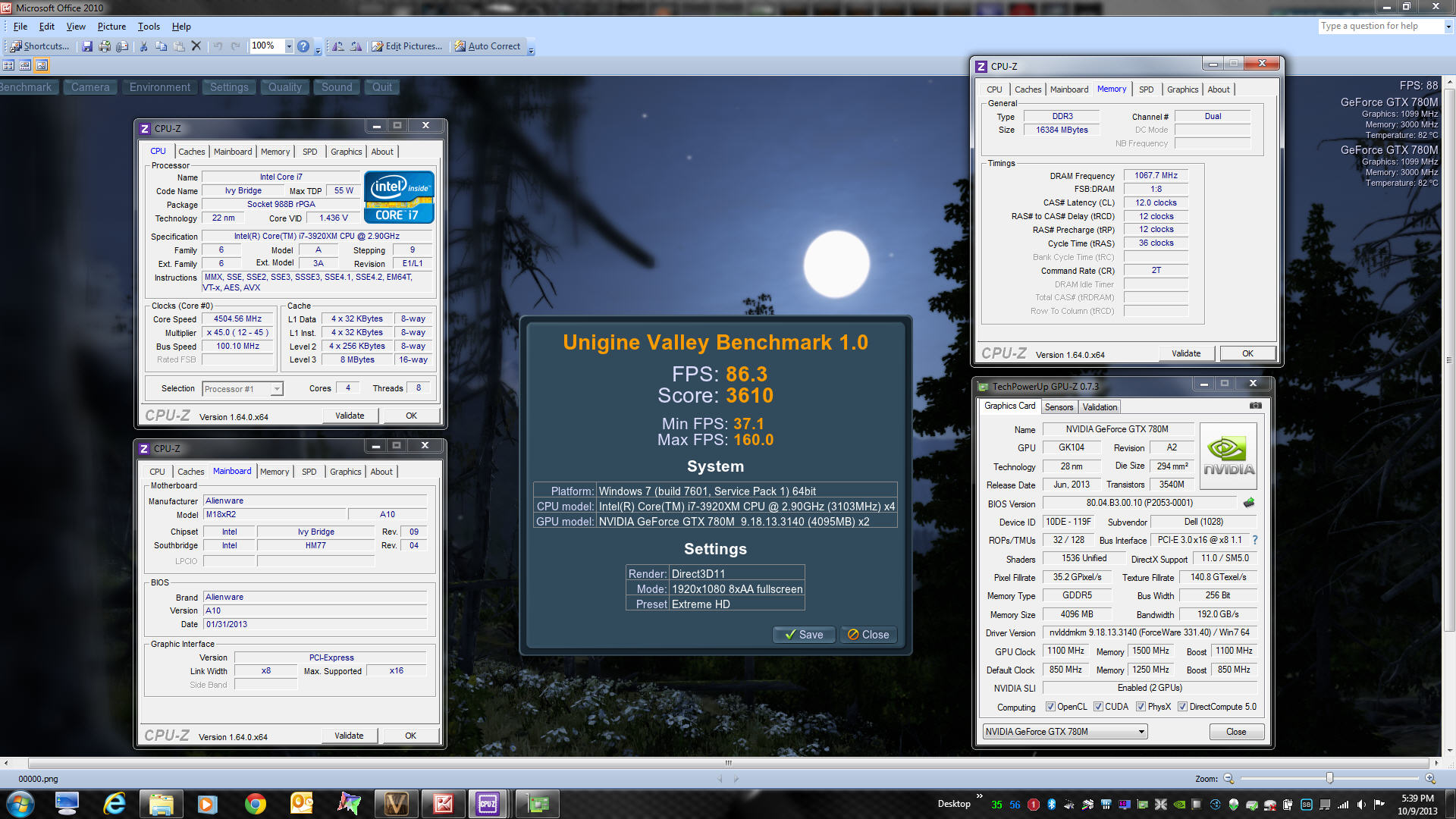The height and width of the screenshot is (819, 1456).
Task: Toggle the PhysX checkbox
Action: (1141, 707)
